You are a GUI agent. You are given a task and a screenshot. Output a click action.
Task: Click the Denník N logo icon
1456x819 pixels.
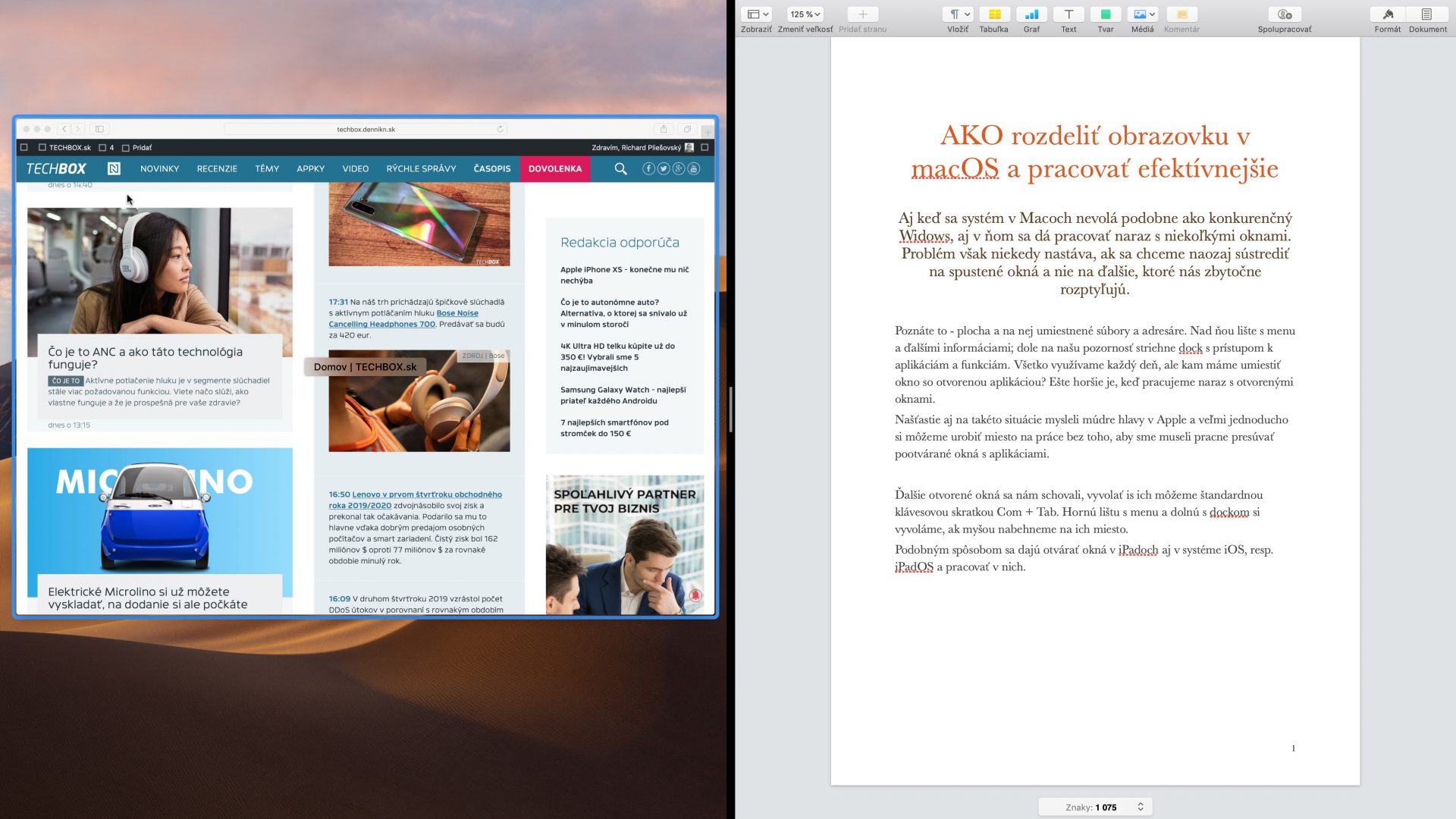(114, 168)
